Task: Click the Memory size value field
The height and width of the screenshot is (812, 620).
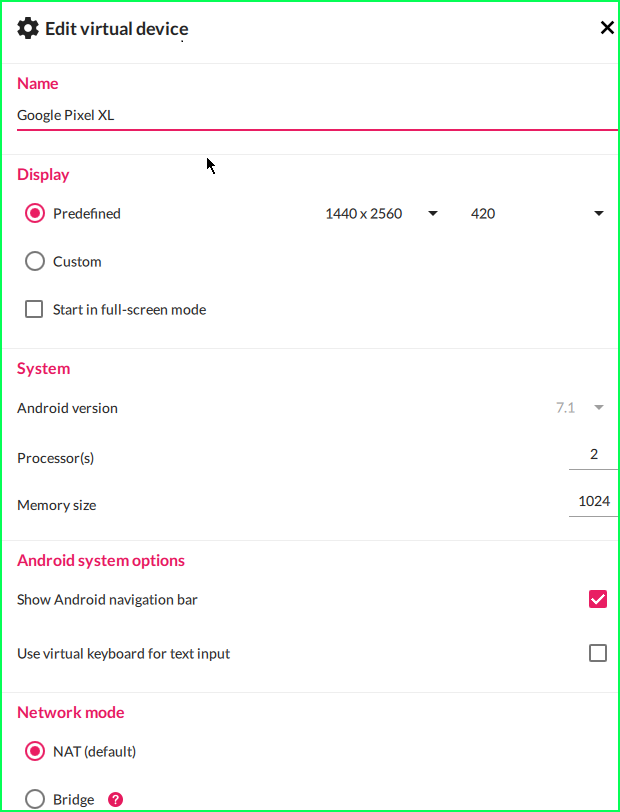Action: click(x=593, y=501)
